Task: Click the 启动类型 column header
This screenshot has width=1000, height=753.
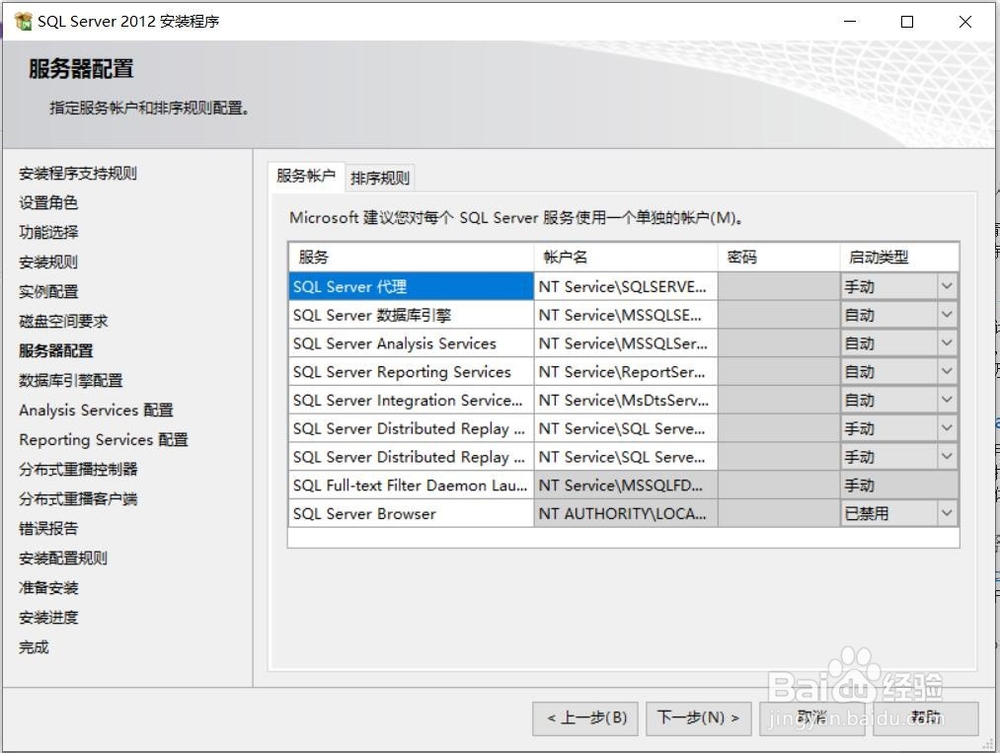Action: point(899,257)
